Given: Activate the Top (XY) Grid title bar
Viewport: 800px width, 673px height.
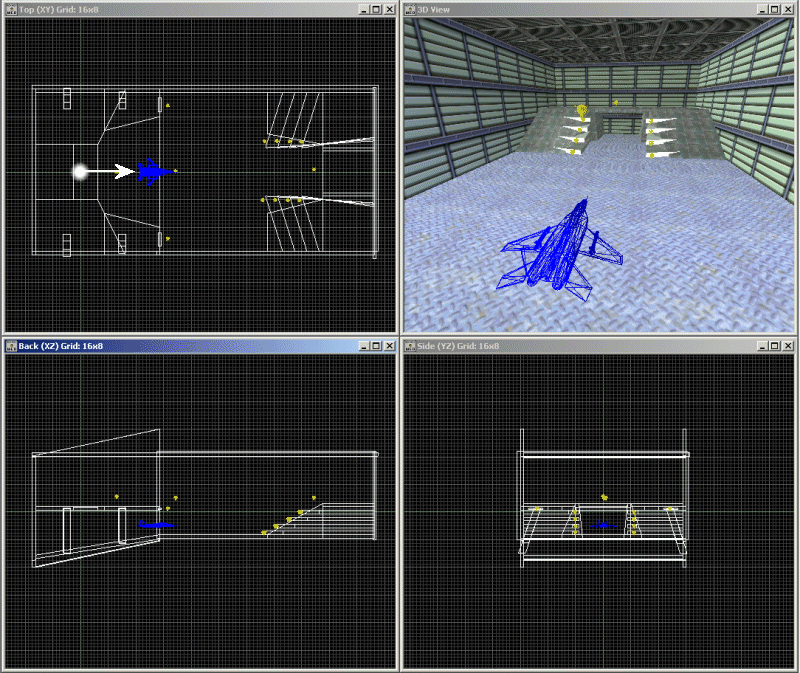Looking at the screenshot, I should point(200,9).
